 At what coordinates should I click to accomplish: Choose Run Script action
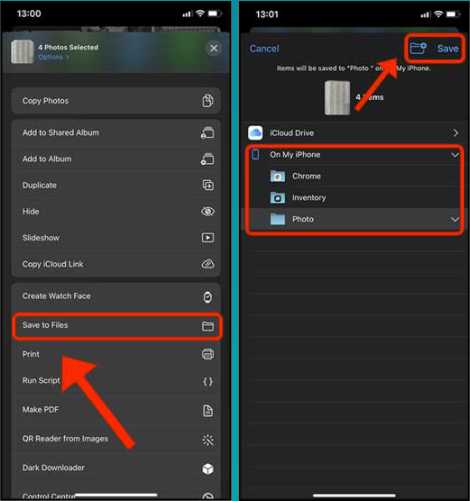116,381
